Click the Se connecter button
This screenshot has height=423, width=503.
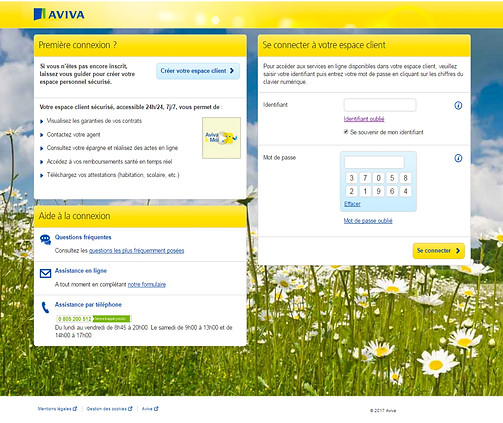tap(439, 251)
